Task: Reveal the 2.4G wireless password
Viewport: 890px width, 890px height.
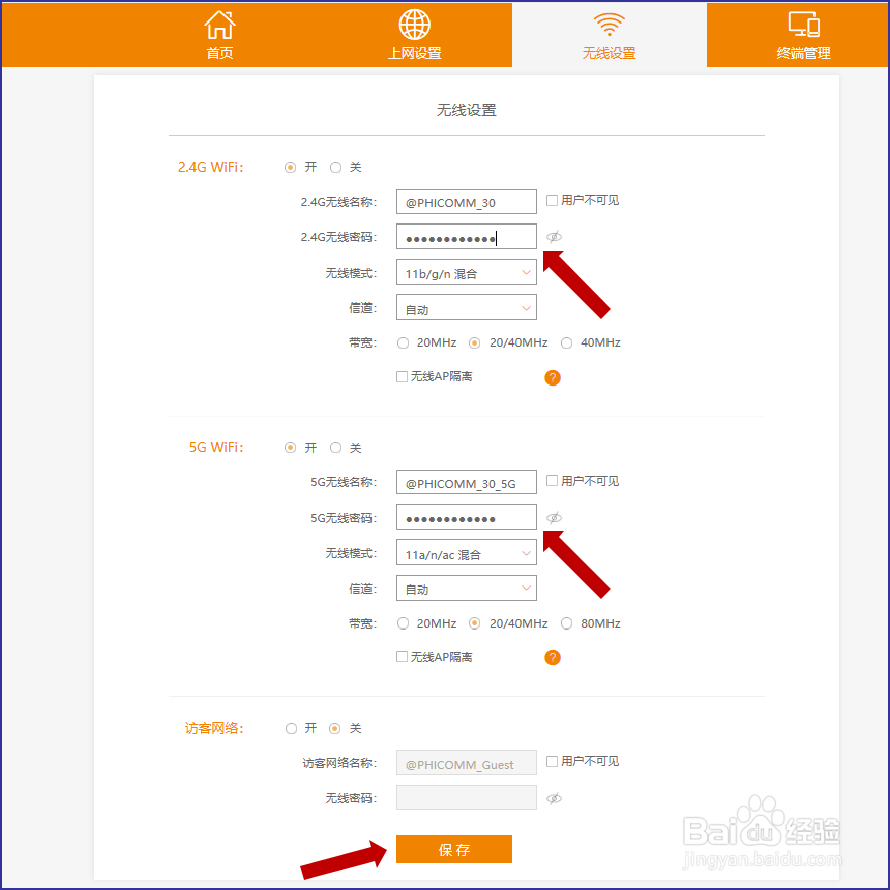Action: (x=555, y=237)
